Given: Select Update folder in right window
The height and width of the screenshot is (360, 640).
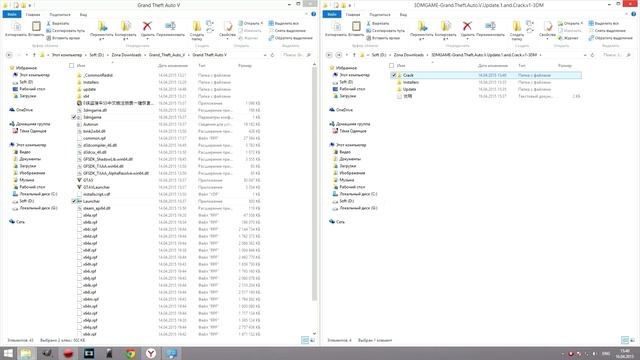Looking at the screenshot, I should point(409,89).
